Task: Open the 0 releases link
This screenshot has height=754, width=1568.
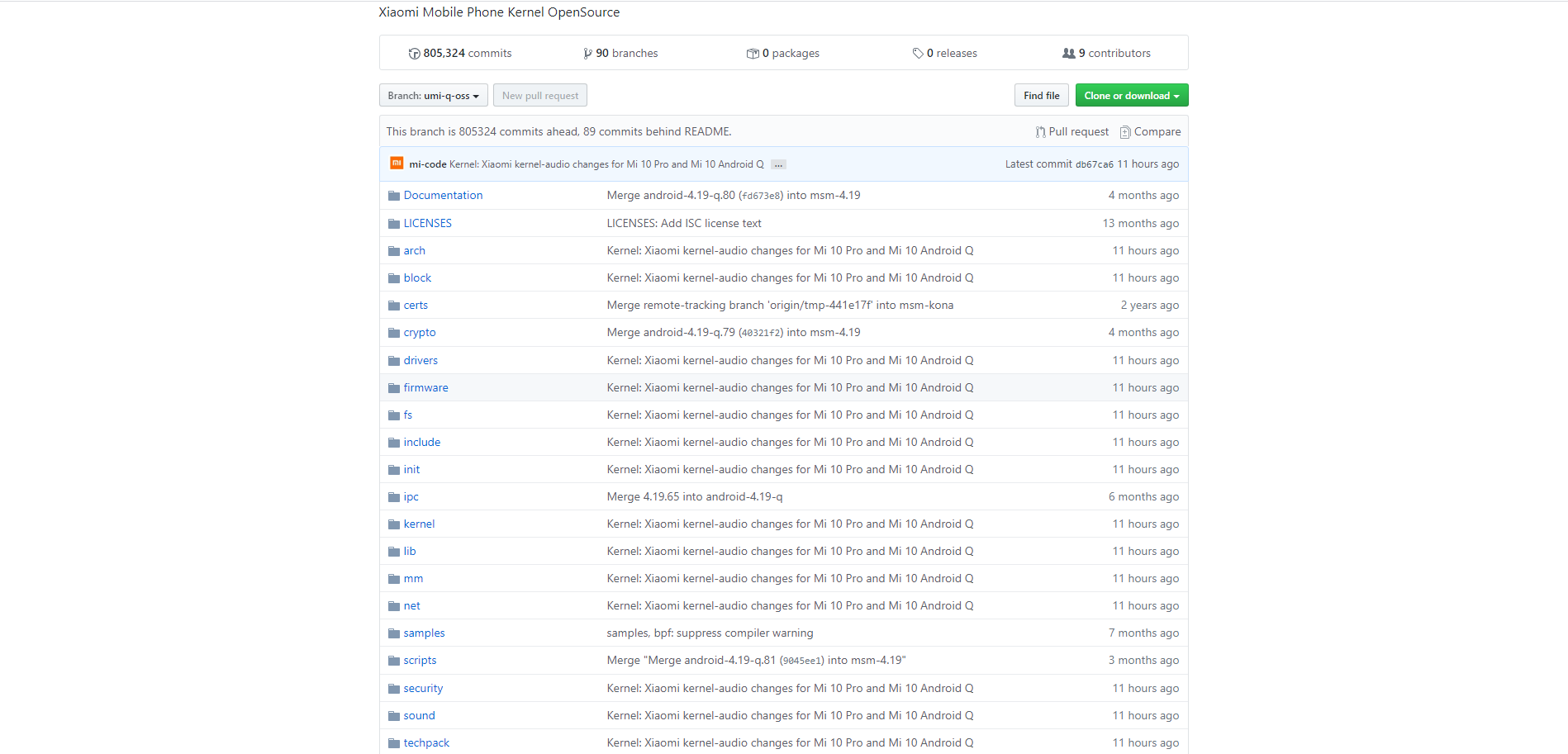Action: (x=944, y=53)
